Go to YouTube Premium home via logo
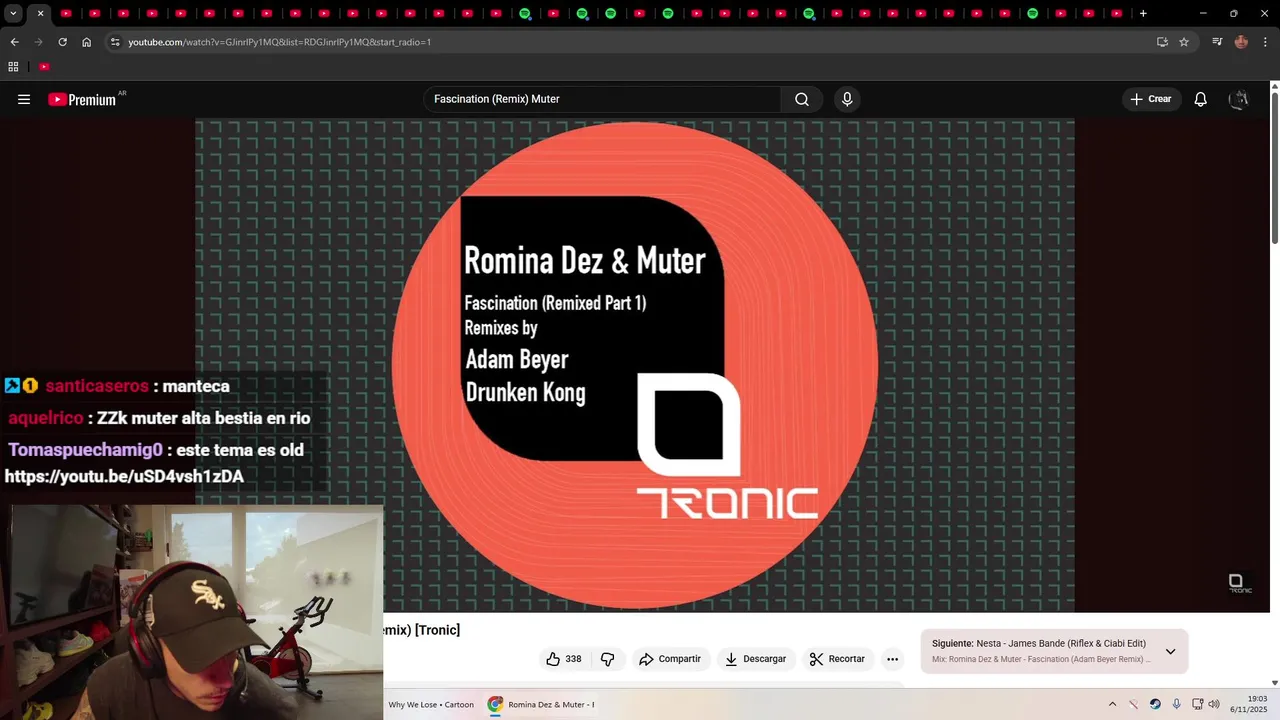Image resolution: width=1280 pixels, height=720 pixels. point(84,99)
